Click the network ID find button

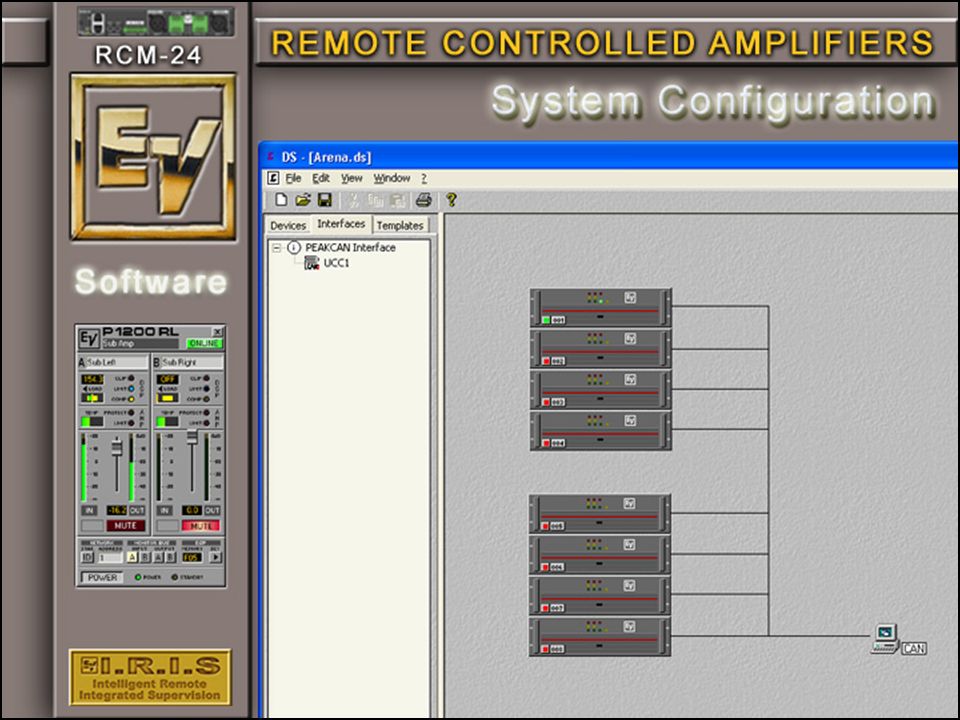click(87, 557)
